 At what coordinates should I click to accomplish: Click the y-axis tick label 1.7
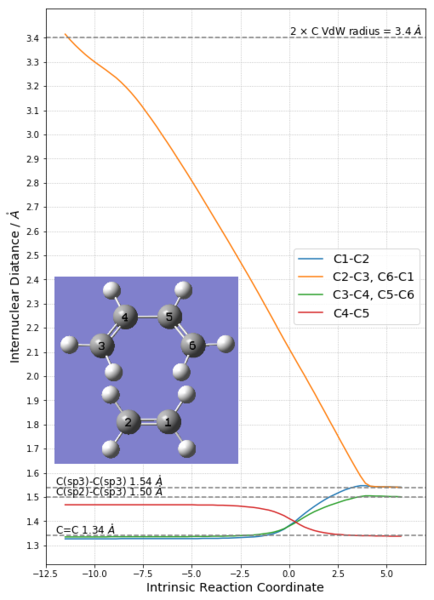click(33, 449)
